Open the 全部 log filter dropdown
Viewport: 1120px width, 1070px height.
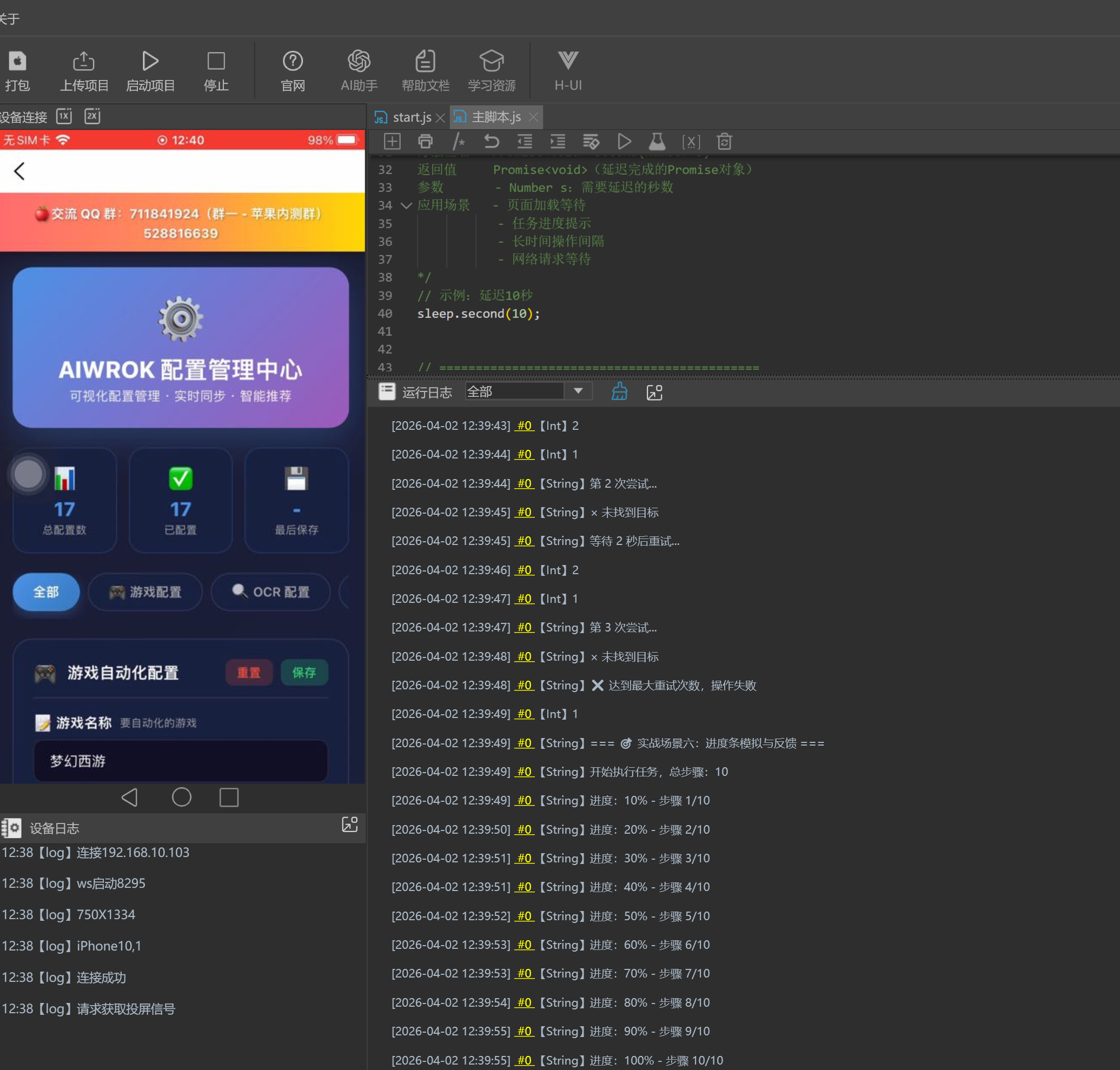[x=578, y=391]
